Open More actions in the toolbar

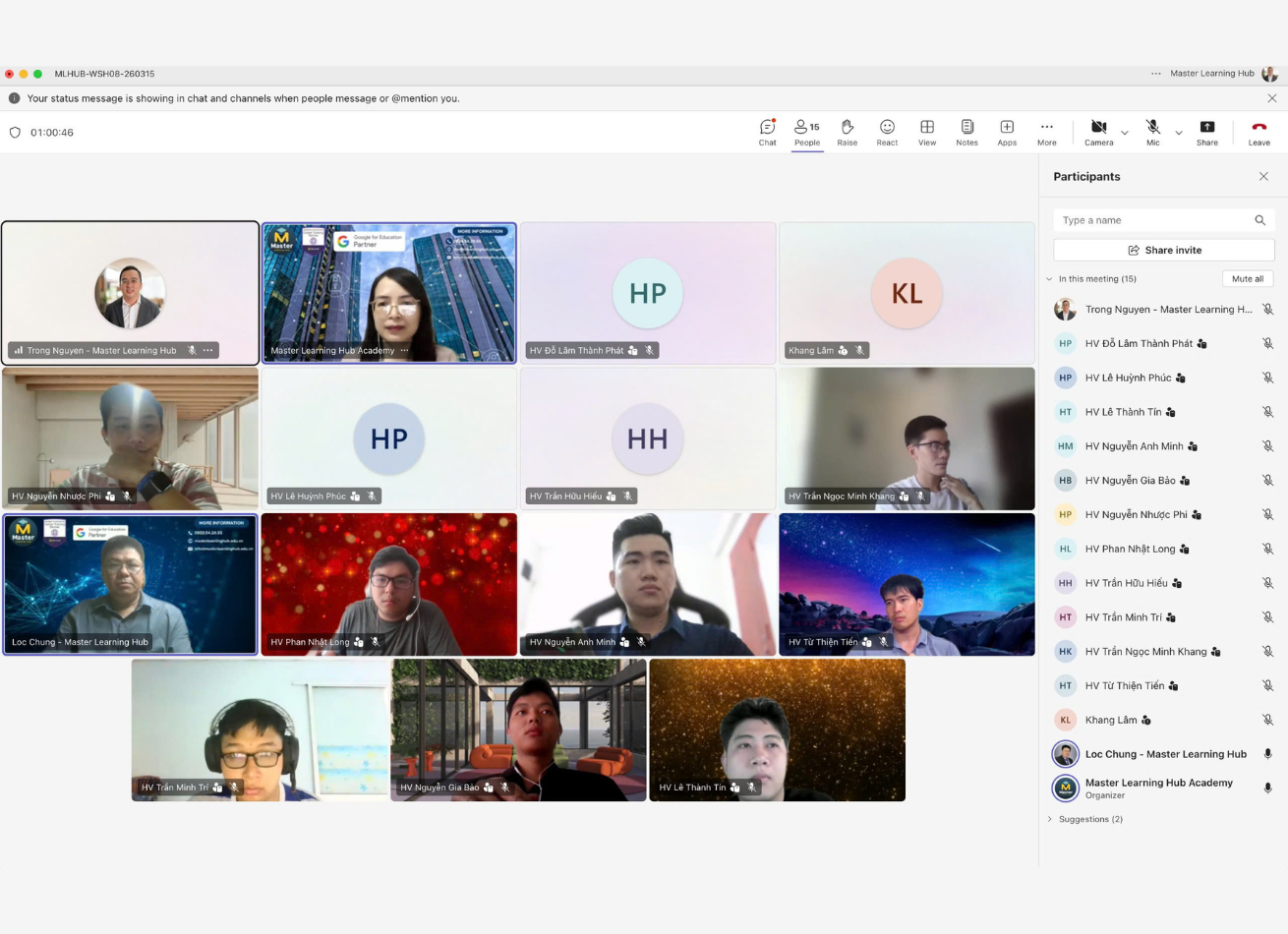(x=1046, y=132)
